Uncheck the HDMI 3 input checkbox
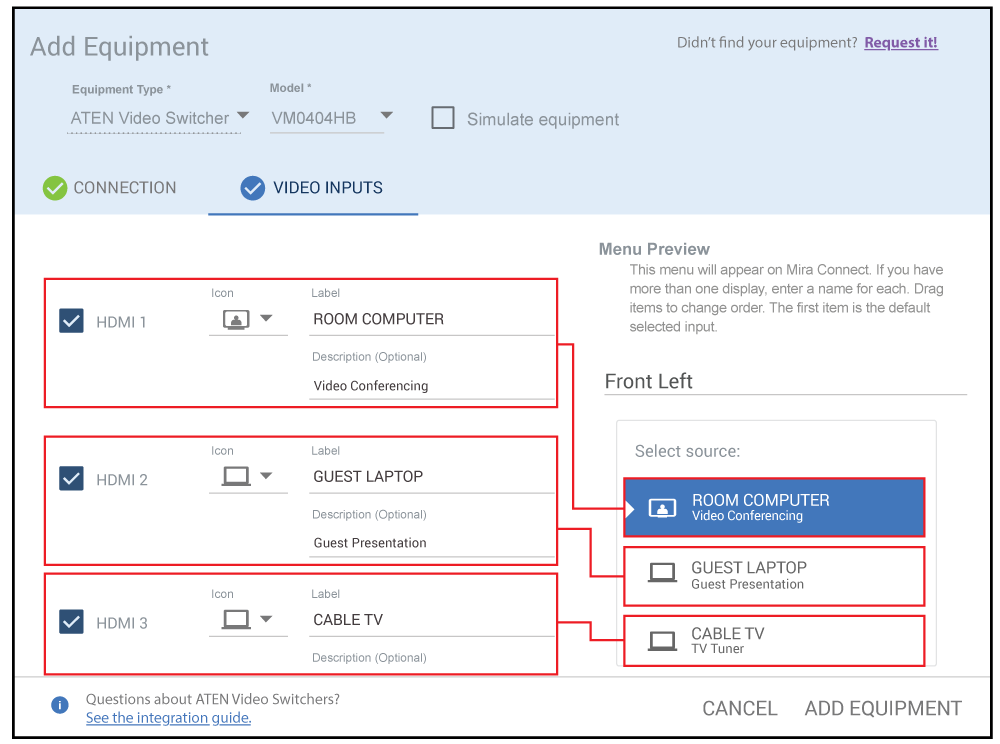 tap(71, 622)
